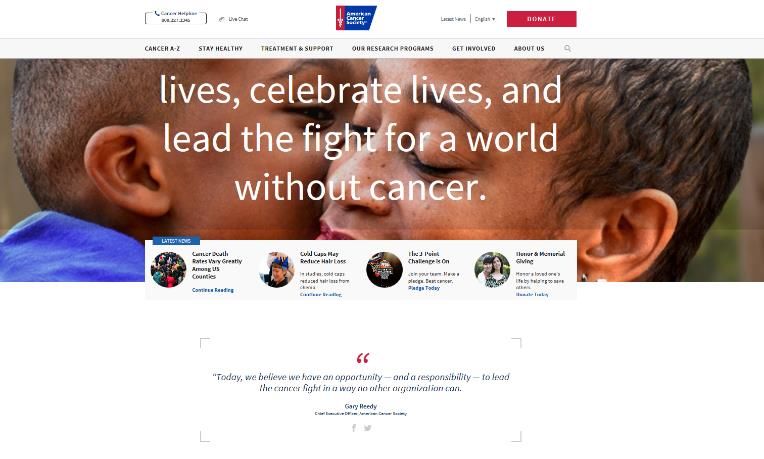Open the Cold Caps article thumbnail
This screenshot has height=459, width=764.
click(276, 269)
